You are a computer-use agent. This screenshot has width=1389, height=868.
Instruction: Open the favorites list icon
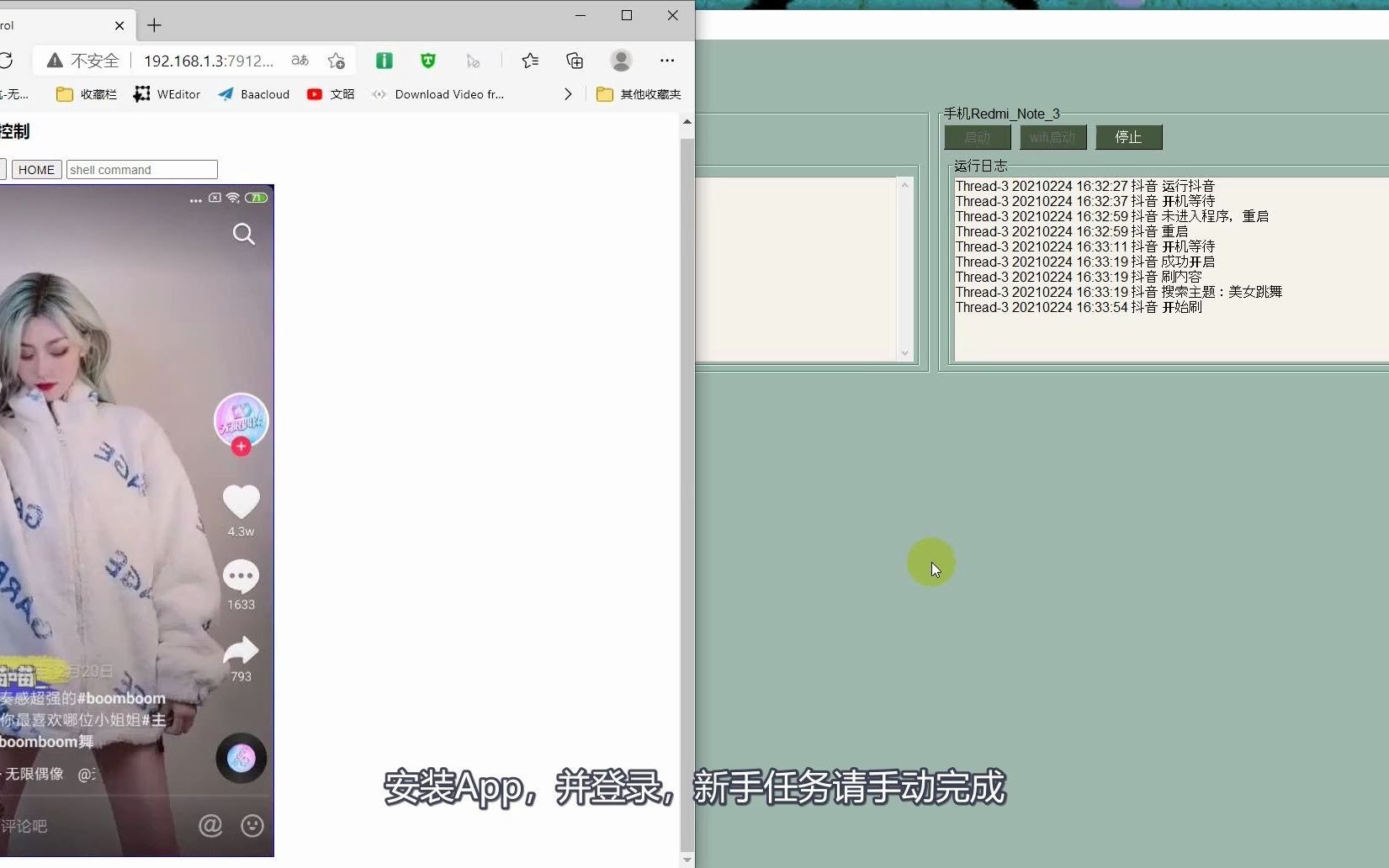[530, 61]
